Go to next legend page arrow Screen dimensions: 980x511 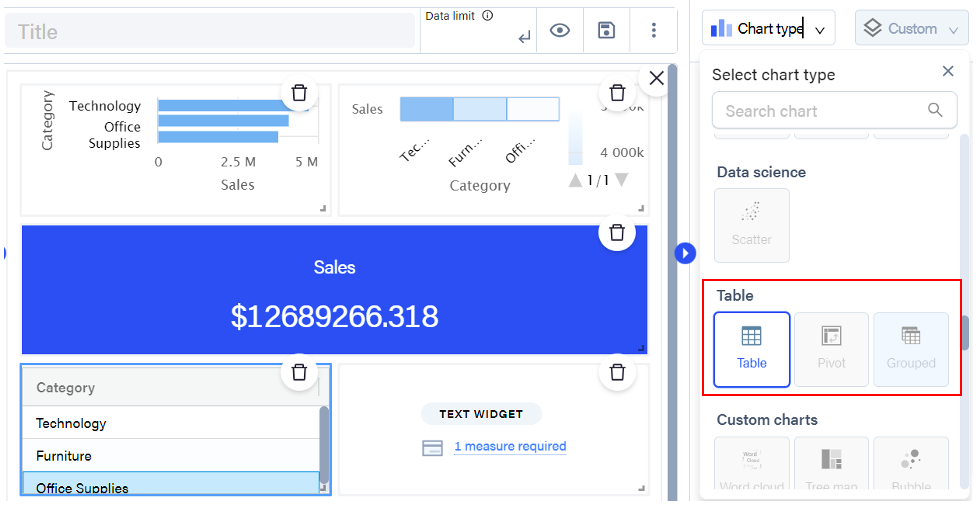[621, 180]
